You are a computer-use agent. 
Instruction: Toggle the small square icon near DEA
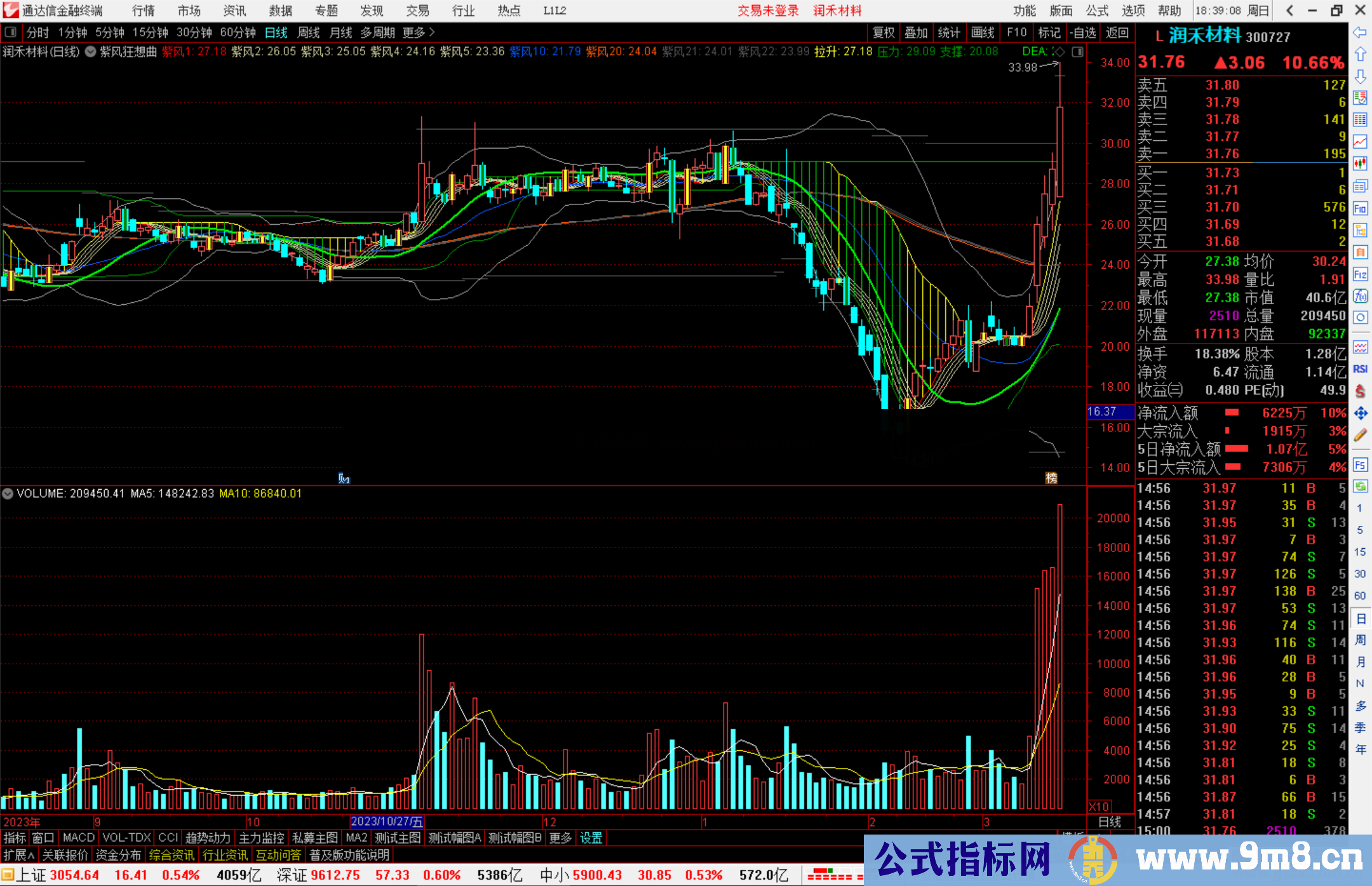1077,51
